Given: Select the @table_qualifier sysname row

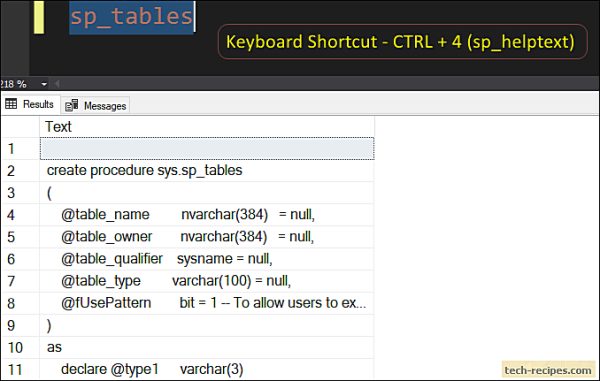Looking at the screenshot, I should pos(207,259).
